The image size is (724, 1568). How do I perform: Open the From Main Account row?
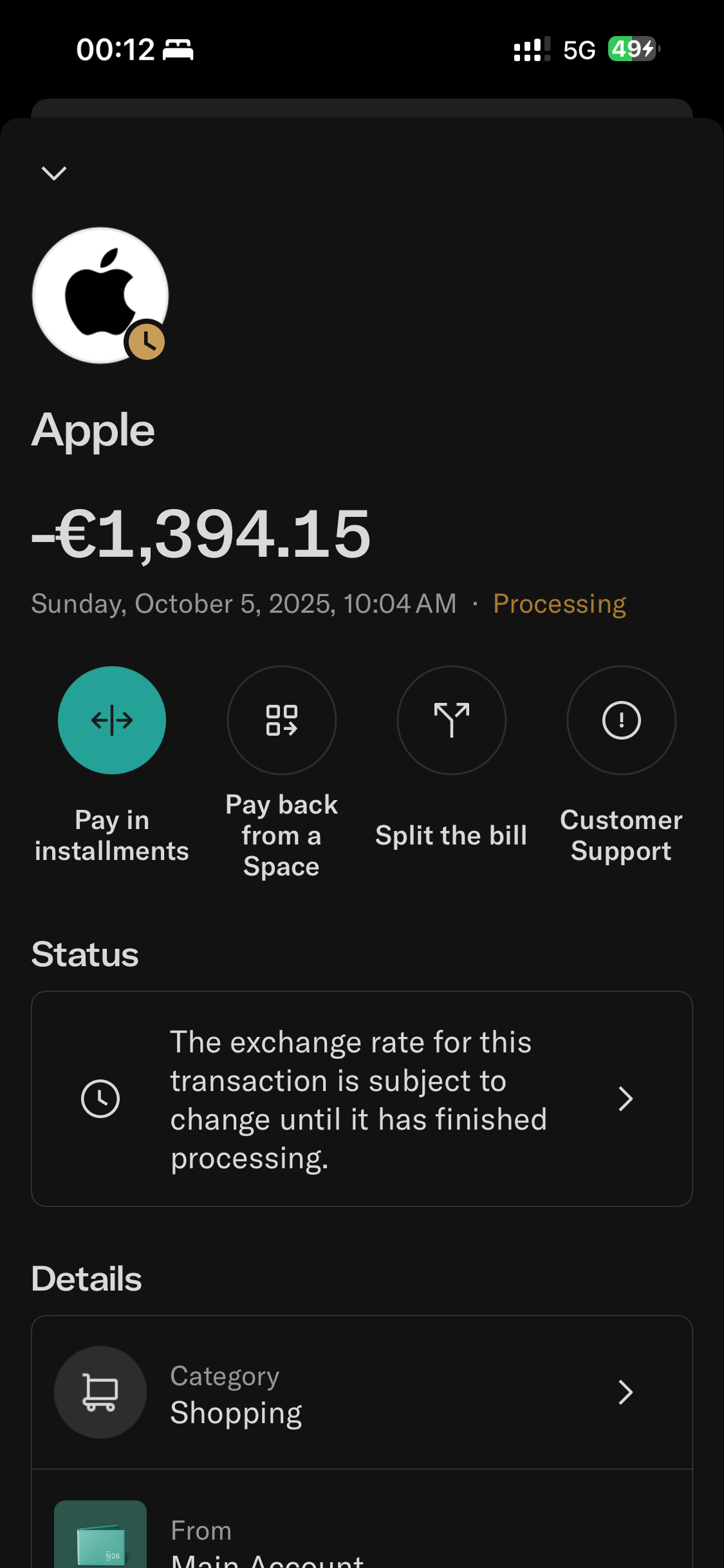(362, 1519)
